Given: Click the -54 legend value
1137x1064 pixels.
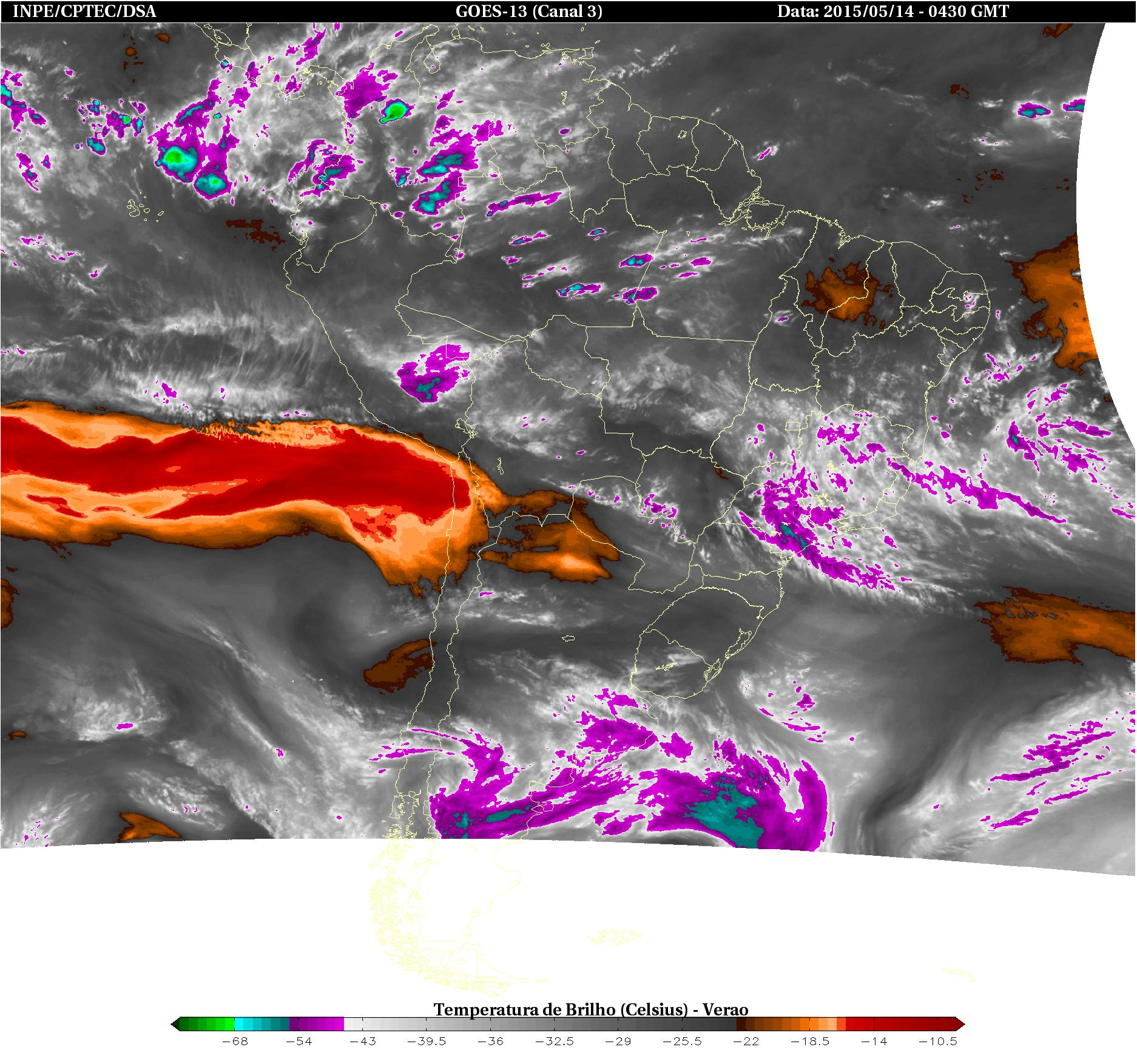Looking at the screenshot, I should pyautogui.click(x=299, y=1042).
